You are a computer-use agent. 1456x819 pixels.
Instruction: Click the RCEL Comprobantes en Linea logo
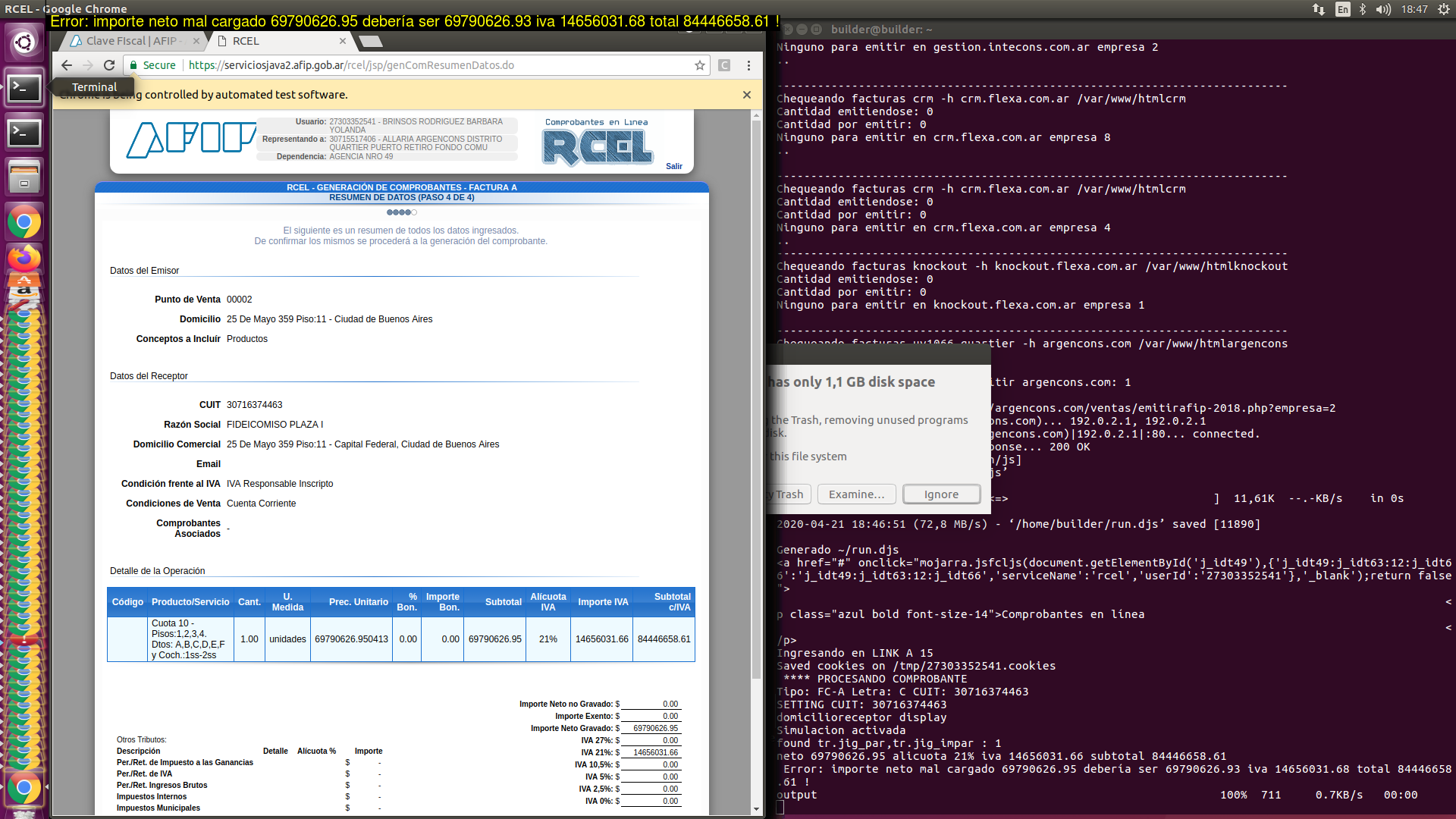tap(597, 143)
